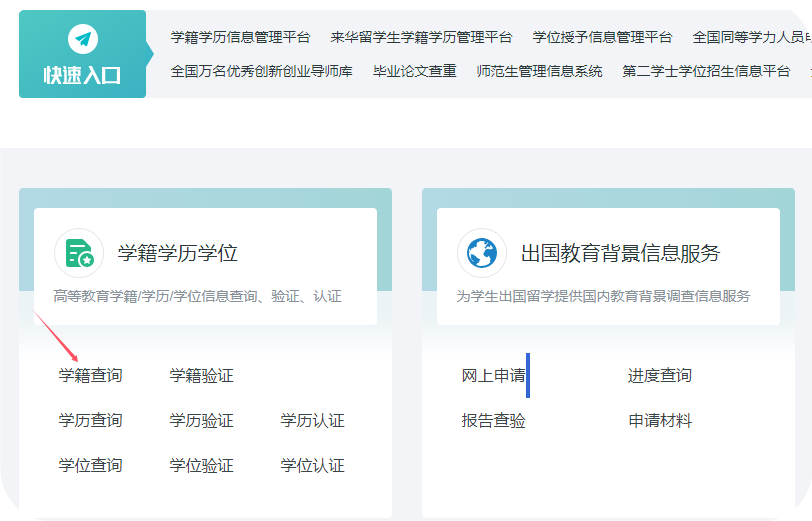This screenshot has width=812, height=521.
Task: Open the 学籍查询 link
Action: pyautogui.click(x=90, y=376)
